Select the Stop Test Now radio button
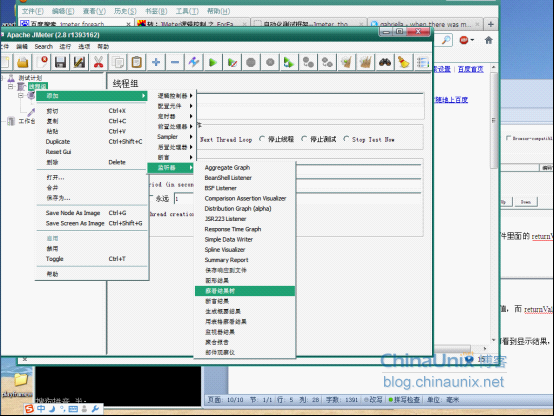Image resolution: width=554 pixels, height=416 pixels. (x=346, y=139)
